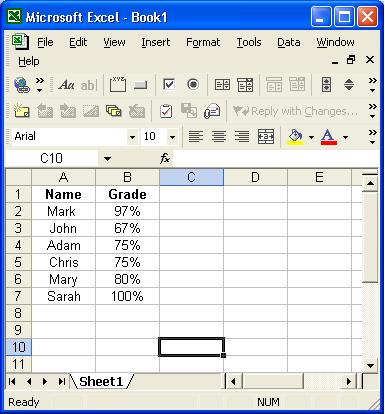
Task: Click horizontal scrollbar left arrow
Action: point(233,381)
